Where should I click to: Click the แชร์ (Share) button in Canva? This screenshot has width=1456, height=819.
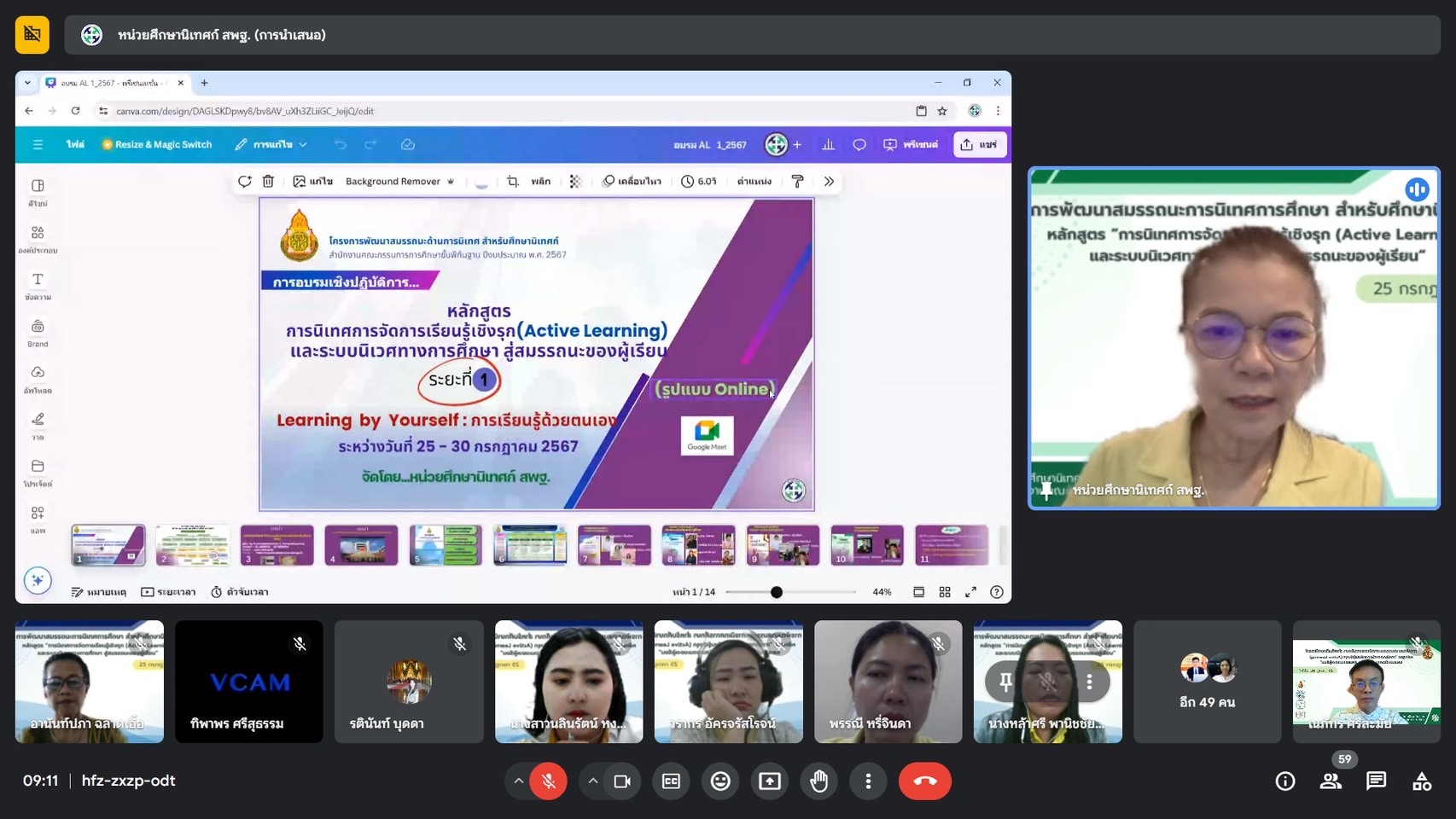tap(980, 145)
